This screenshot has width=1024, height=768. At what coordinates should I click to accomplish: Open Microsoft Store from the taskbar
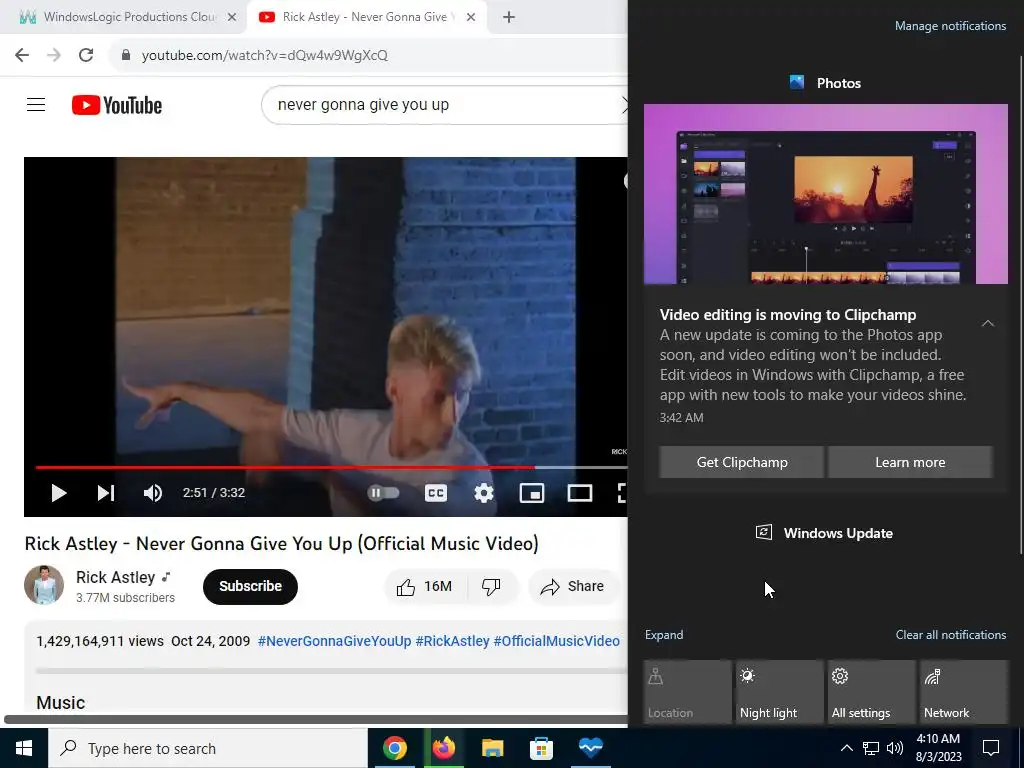pos(541,748)
